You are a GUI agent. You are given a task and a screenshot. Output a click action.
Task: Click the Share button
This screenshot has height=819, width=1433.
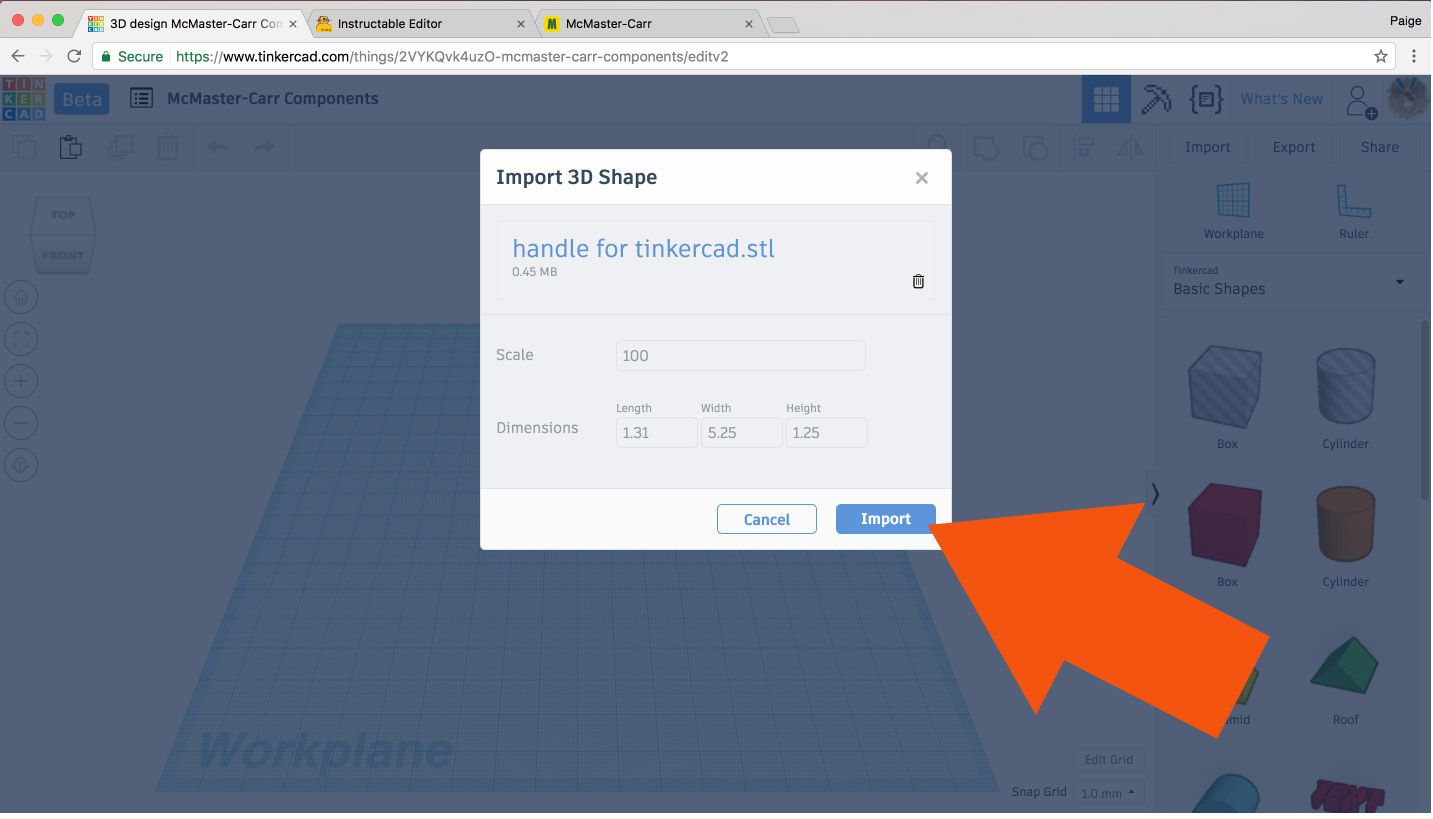tap(1379, 147)
